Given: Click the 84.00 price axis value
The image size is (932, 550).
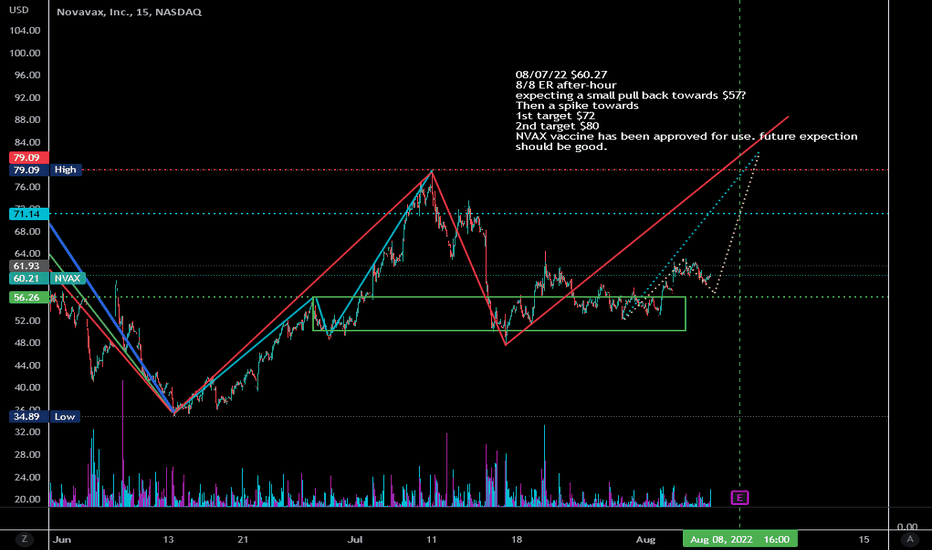Looking at the screenshot, I should 27,142.
